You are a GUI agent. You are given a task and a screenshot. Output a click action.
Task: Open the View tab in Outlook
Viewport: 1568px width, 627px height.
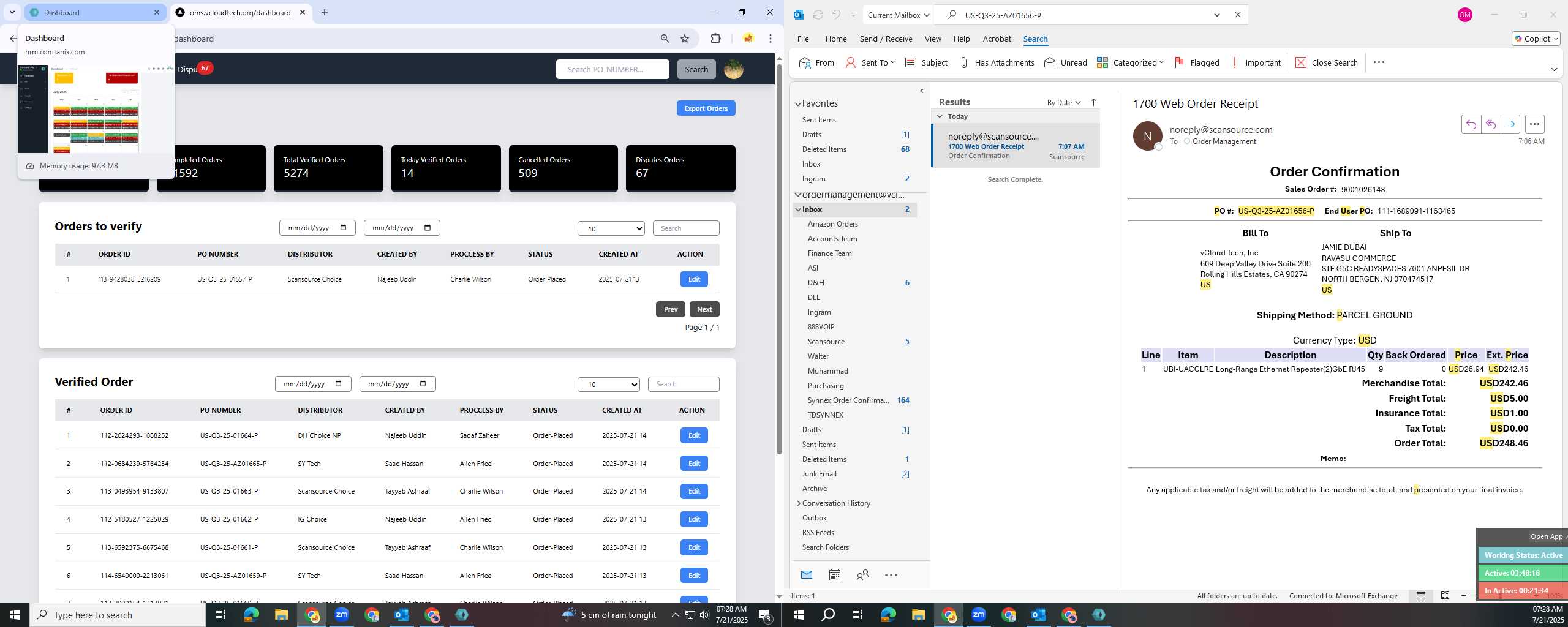933,39
